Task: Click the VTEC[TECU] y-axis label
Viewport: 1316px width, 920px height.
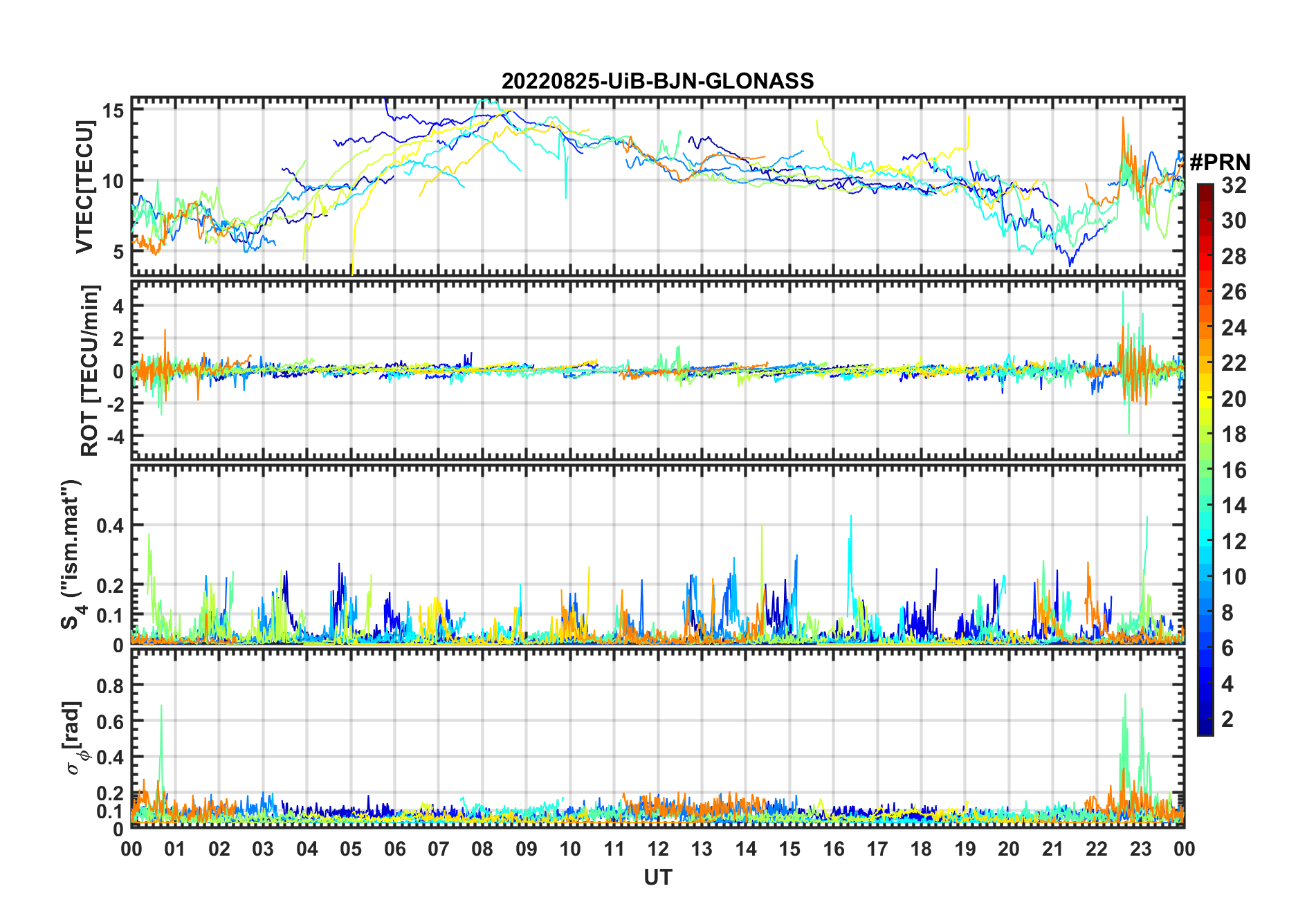Action: tap(85, 187)
